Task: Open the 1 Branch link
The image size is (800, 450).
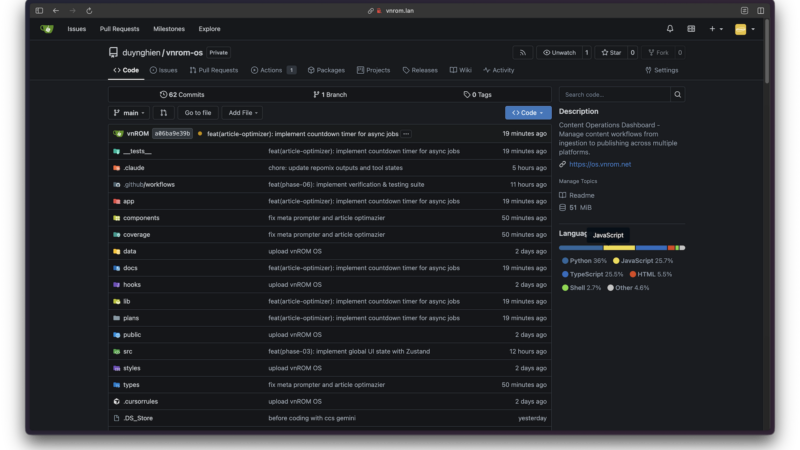Action: pyautogui.click(x=330, y=94)
